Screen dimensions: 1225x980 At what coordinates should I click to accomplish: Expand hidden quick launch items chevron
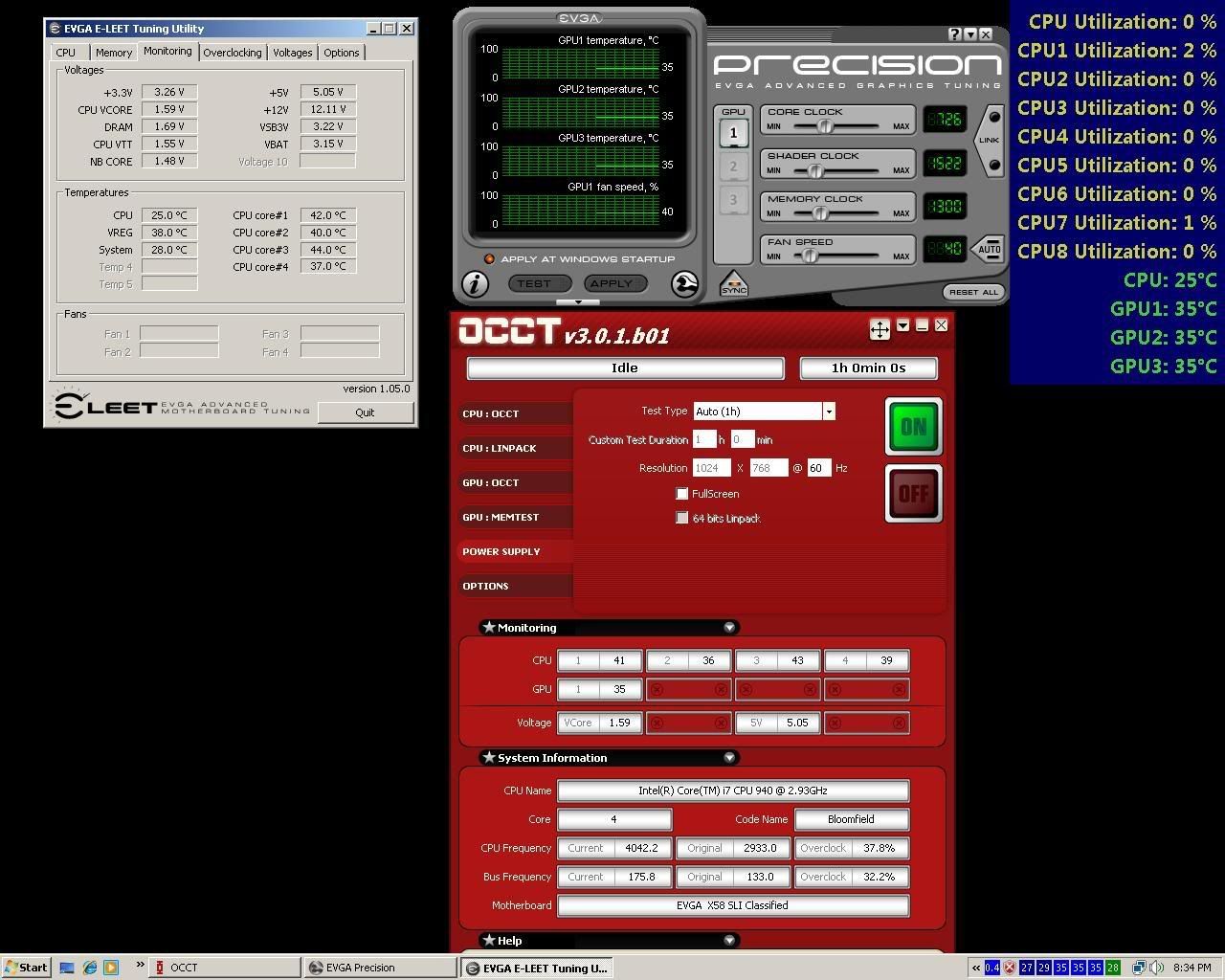click(140, 965)
